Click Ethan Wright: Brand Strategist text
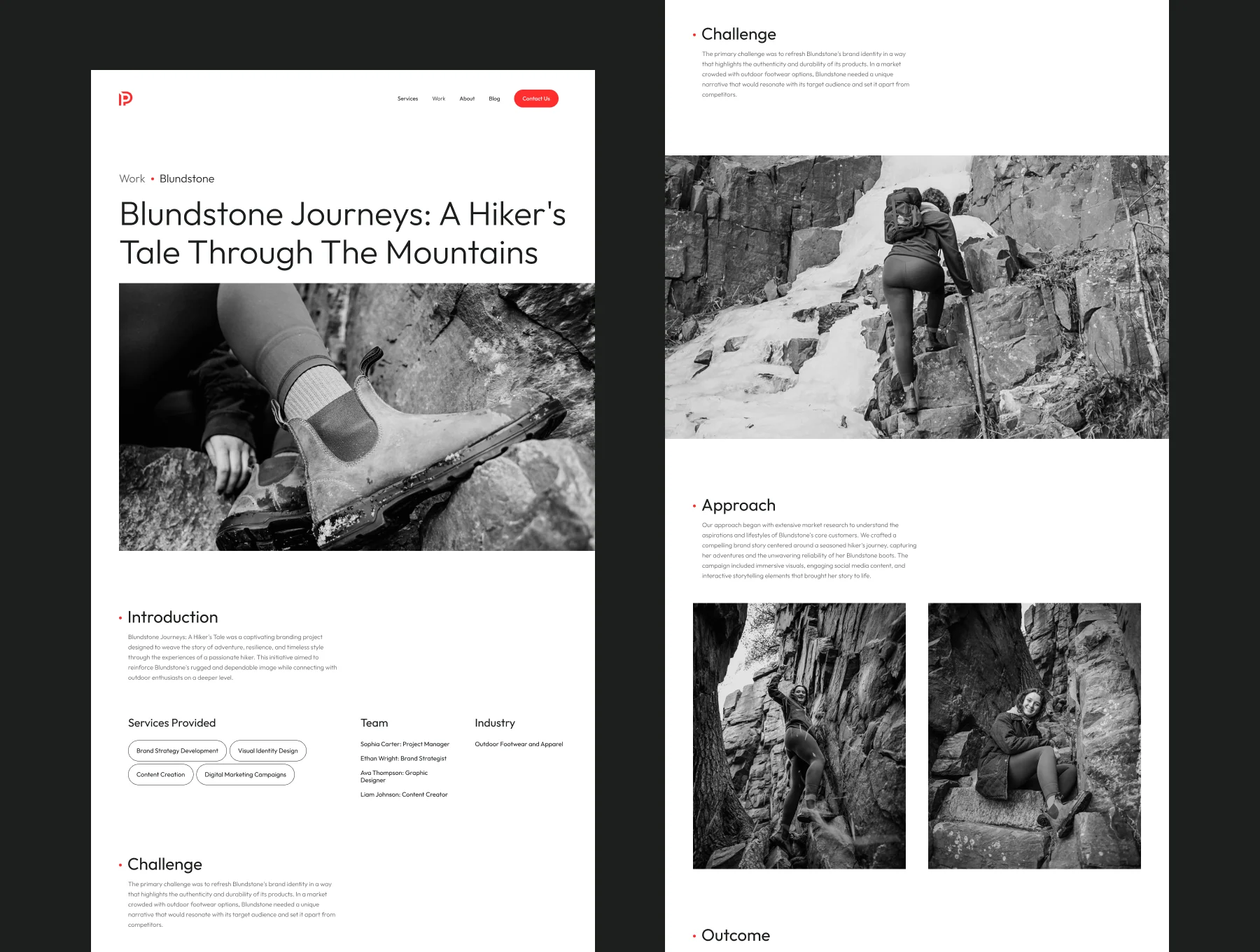 pos(403,759)
